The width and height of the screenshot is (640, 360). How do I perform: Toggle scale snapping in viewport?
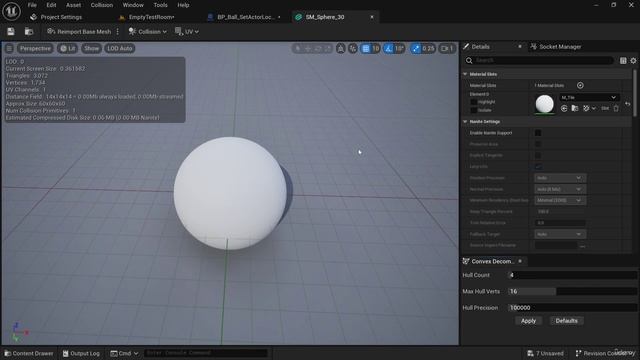click(x=416, y=49)
